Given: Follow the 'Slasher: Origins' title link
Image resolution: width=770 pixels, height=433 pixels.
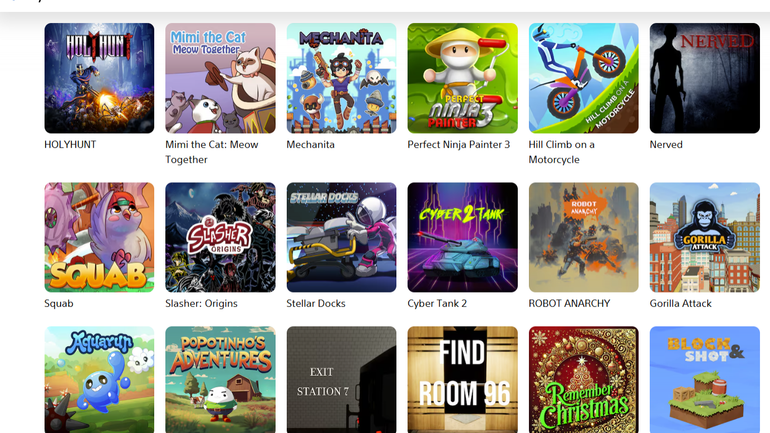Looking at the screenshot, I should click(x=201, y=303).
